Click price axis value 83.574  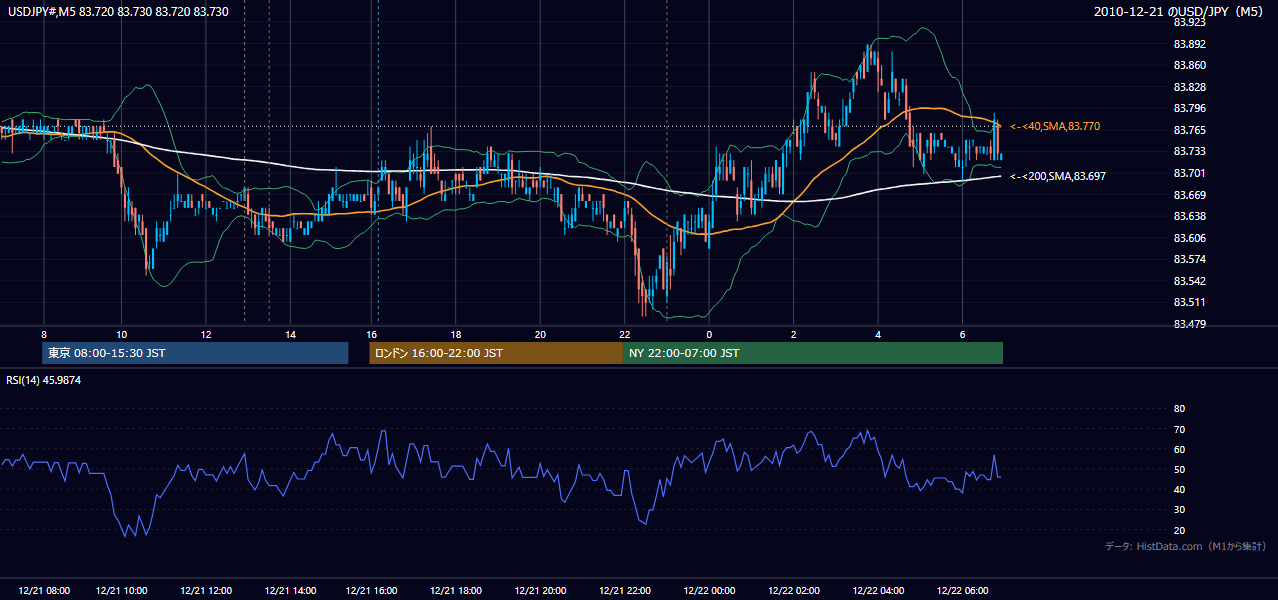pyautogui.click(x=1190, y=259)
